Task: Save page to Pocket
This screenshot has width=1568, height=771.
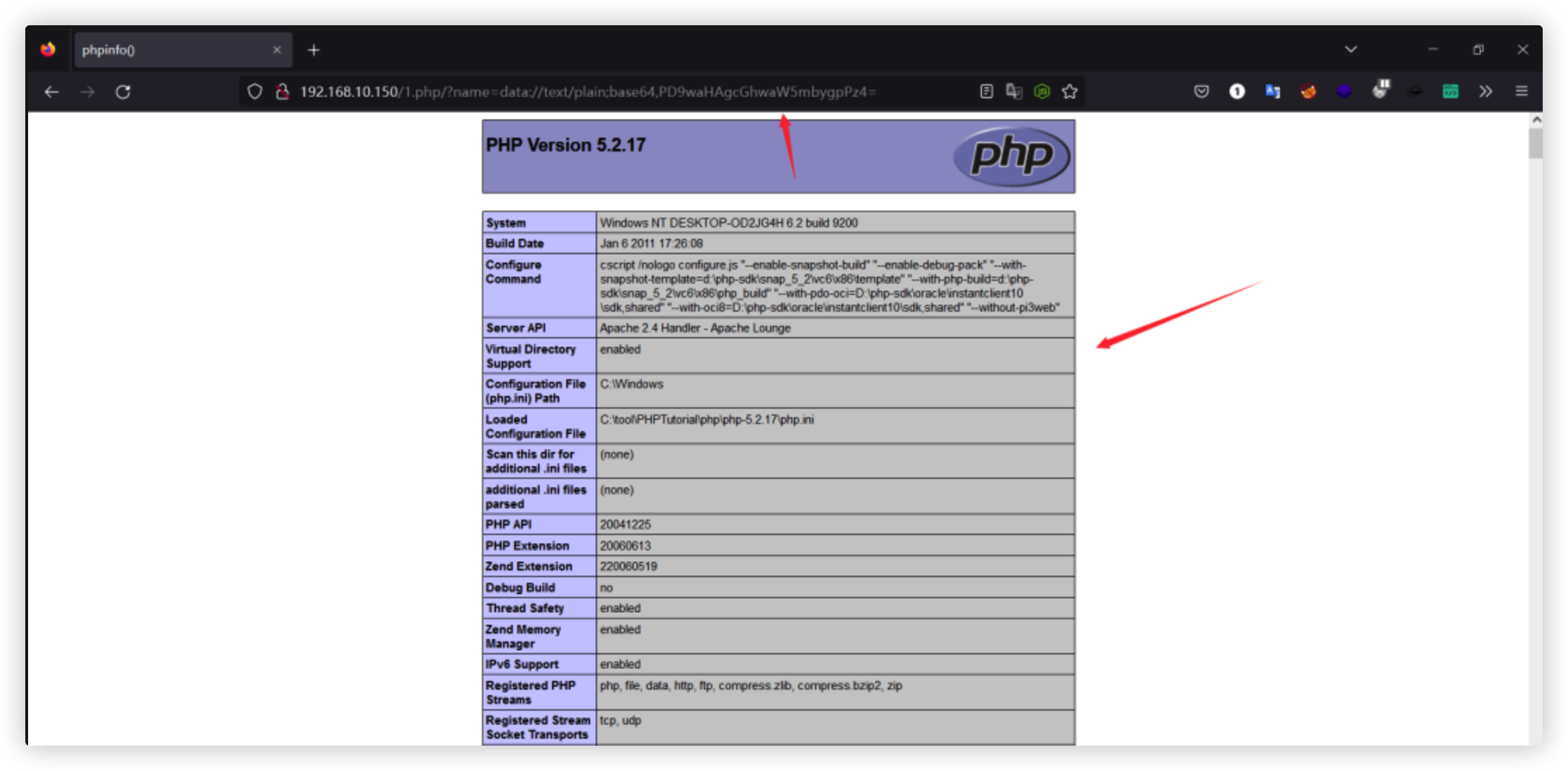Action: 1201,91
